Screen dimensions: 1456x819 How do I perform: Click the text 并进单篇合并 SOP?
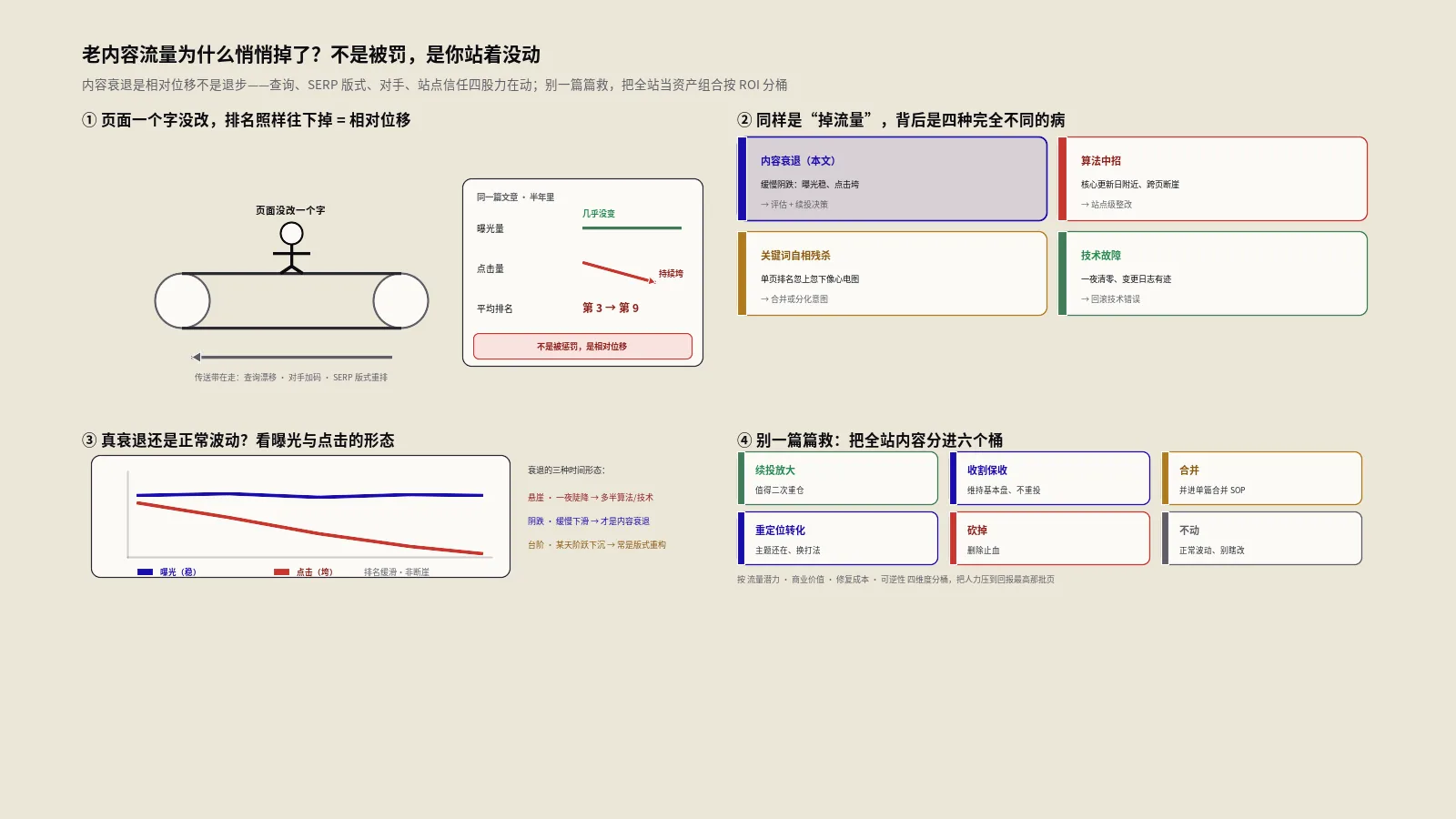click(1212, 490)
